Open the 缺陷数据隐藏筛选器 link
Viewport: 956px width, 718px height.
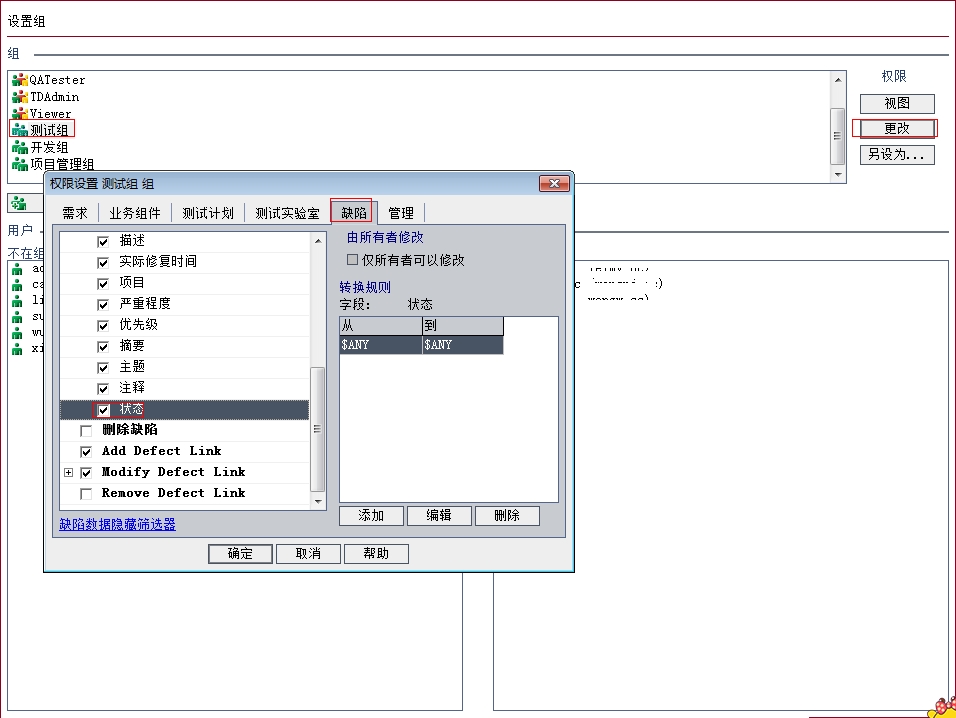coord(117,524)
